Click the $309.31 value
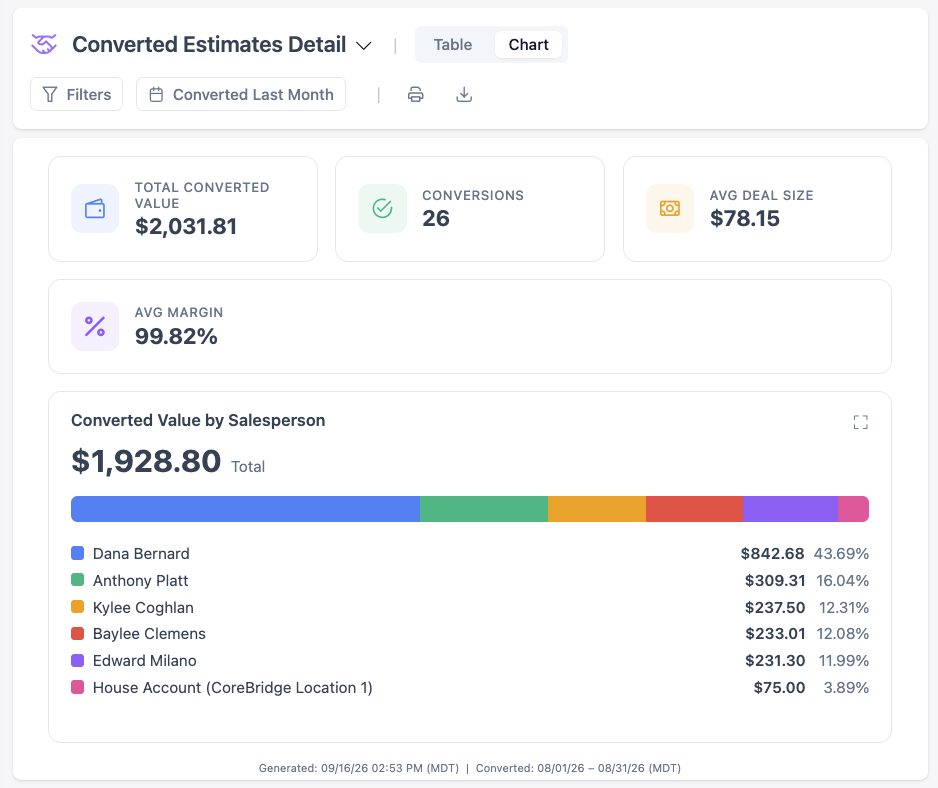This screenshot has height=788, width=938. pos(775,580)
